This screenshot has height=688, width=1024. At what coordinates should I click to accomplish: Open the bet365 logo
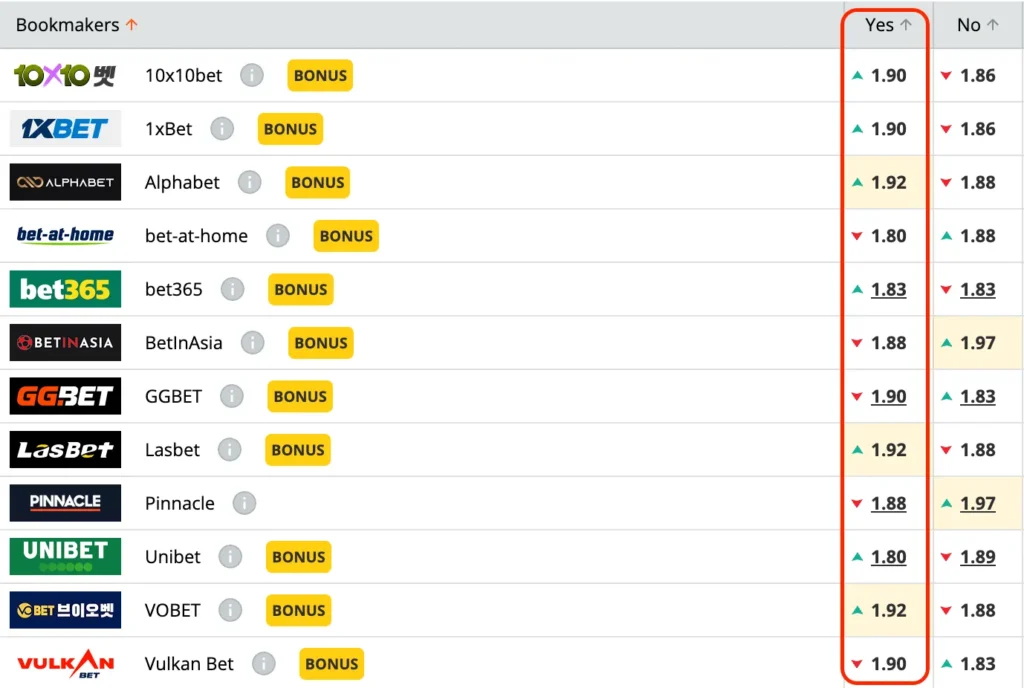click(x=66, y=289)
